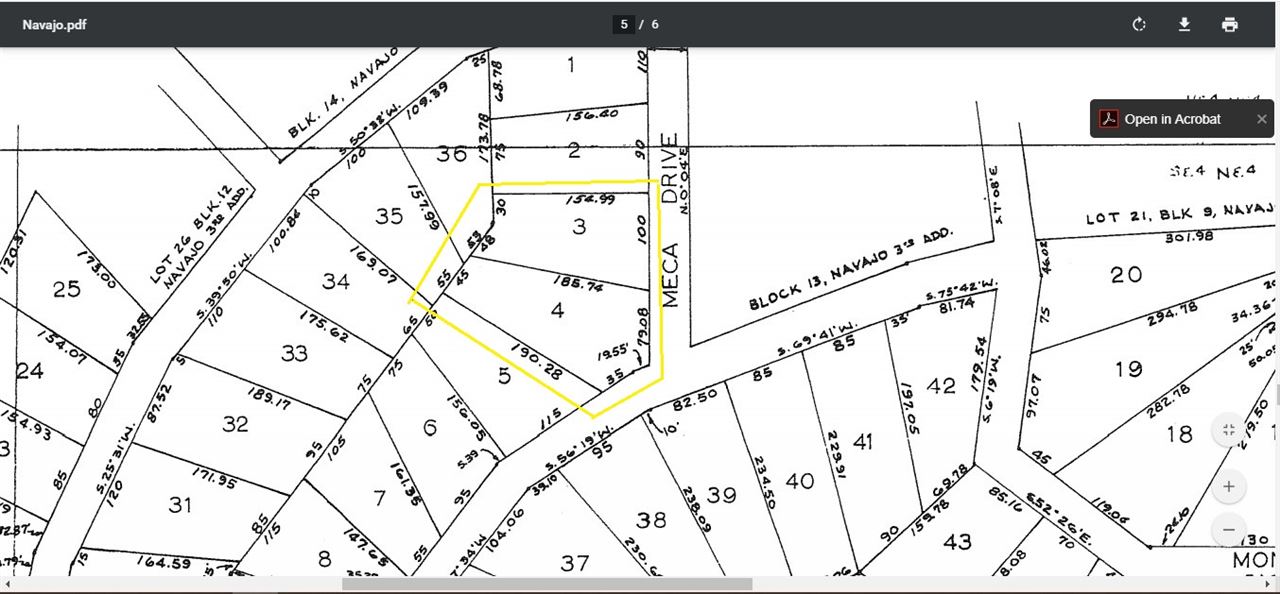Print the PDF document
The width and height of the screenshot is (1280, 594).
[1230, 25]
